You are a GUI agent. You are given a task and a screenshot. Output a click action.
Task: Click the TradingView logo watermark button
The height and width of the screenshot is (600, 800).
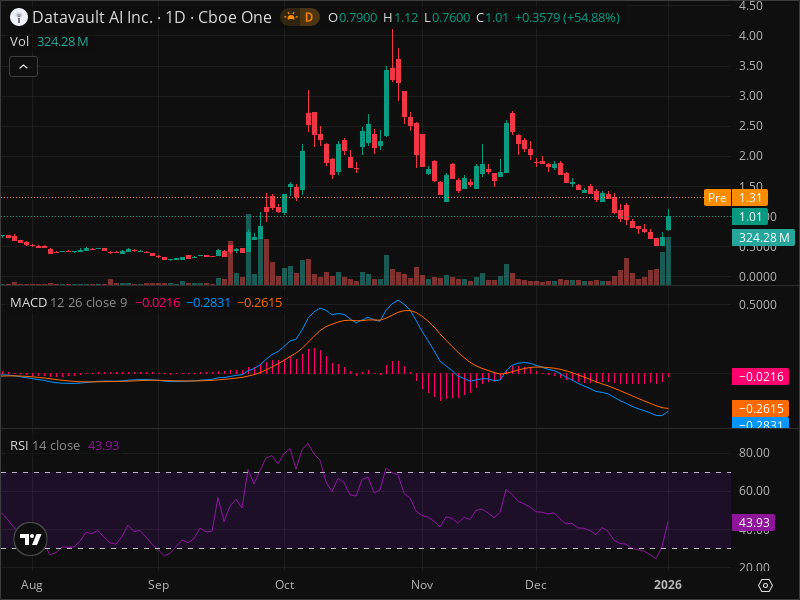(x=31, y=539)
